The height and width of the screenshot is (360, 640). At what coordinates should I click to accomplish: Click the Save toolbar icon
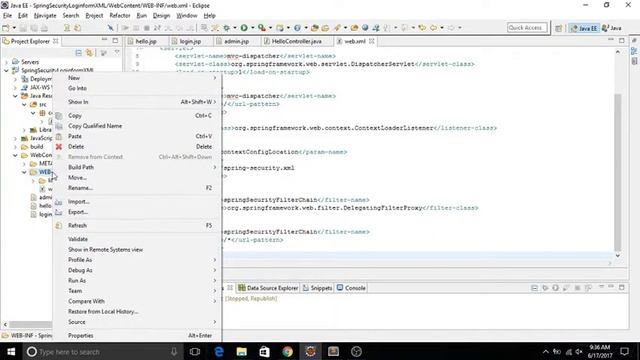[x=23, y=28]
